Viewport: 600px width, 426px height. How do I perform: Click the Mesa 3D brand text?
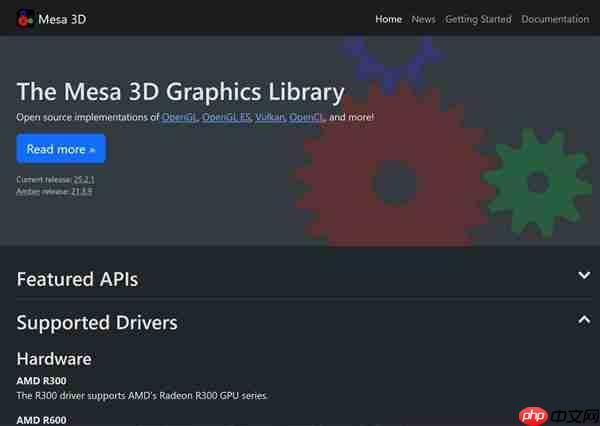62,19
